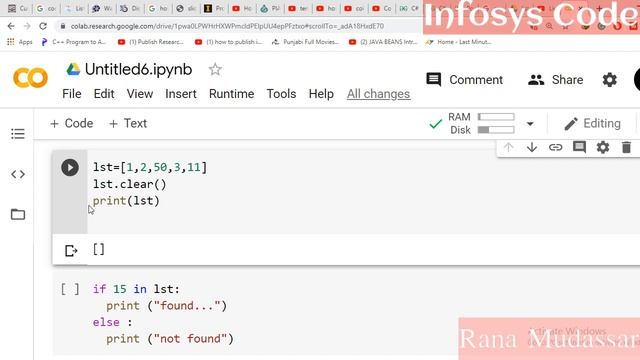Click the print ("not found") line

pos(170,339)
